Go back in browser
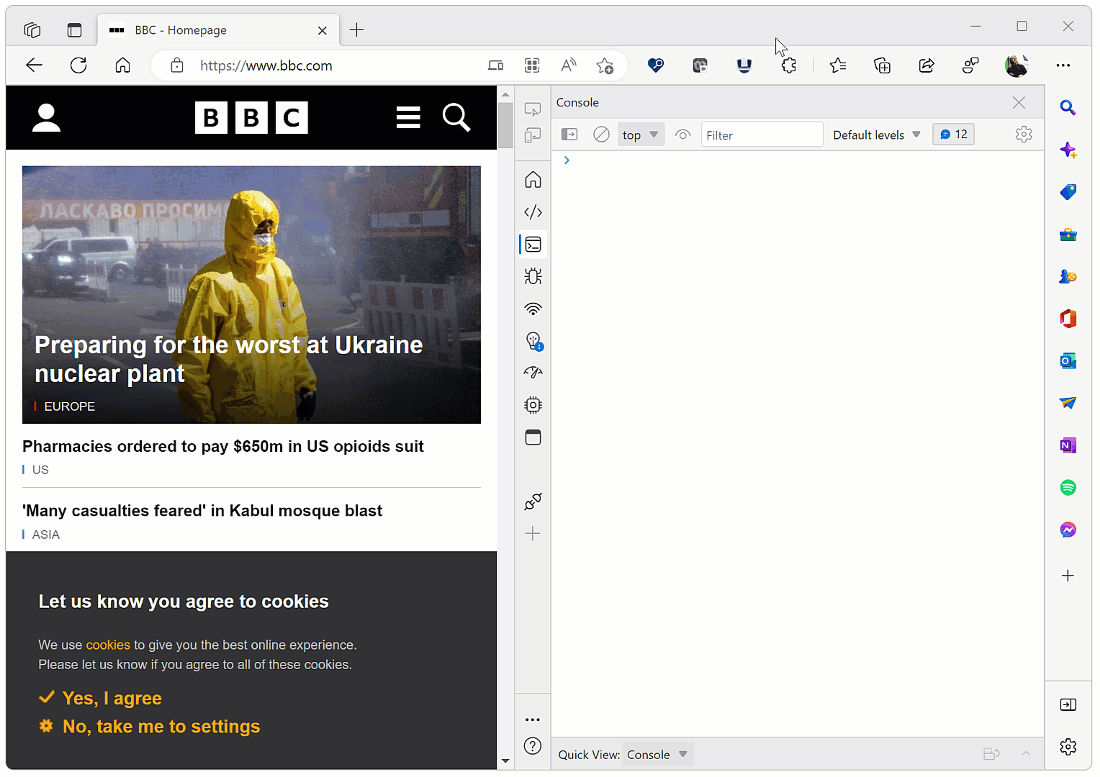 (x=34, y=65)
